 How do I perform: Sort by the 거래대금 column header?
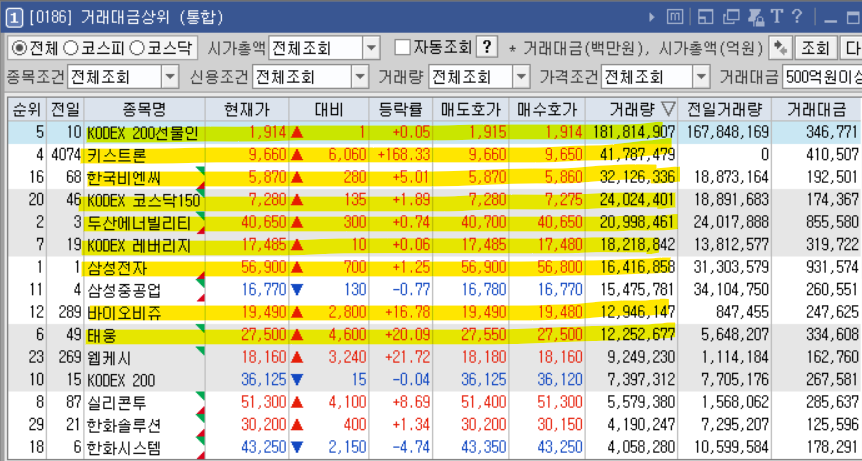click(816, 109)
